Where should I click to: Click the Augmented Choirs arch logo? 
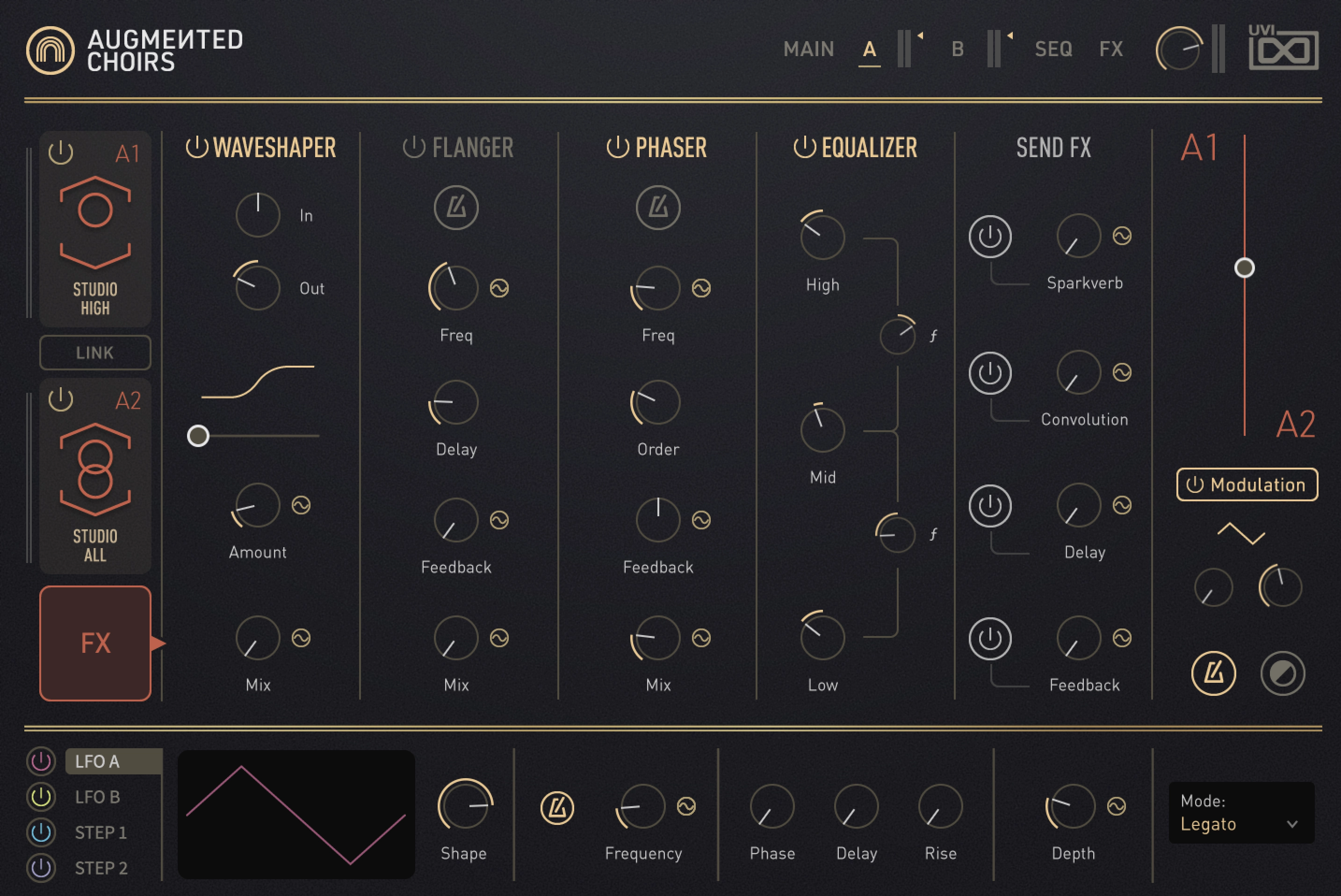click(x=50, y=51)
